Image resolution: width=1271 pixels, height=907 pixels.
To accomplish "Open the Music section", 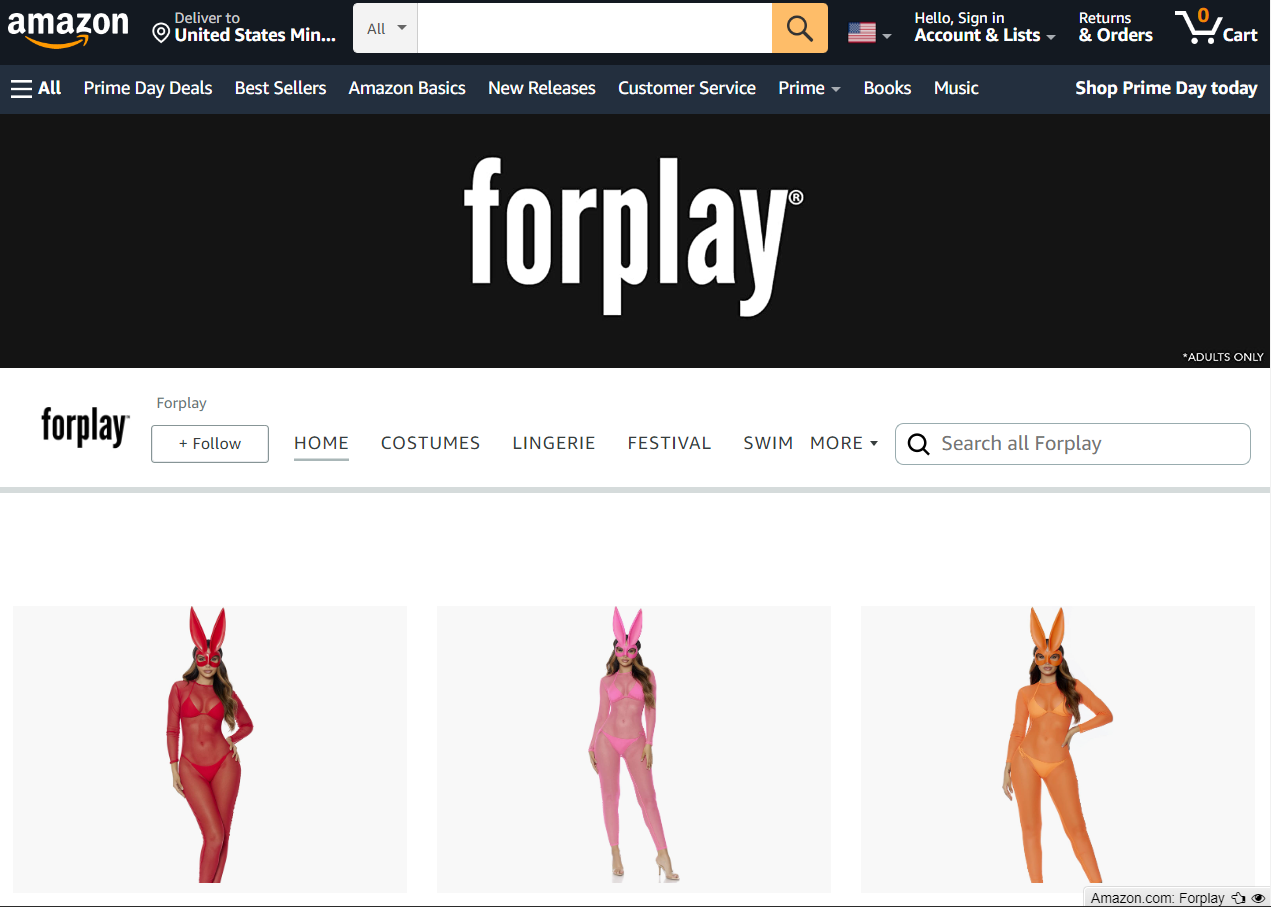I will 956,88.
